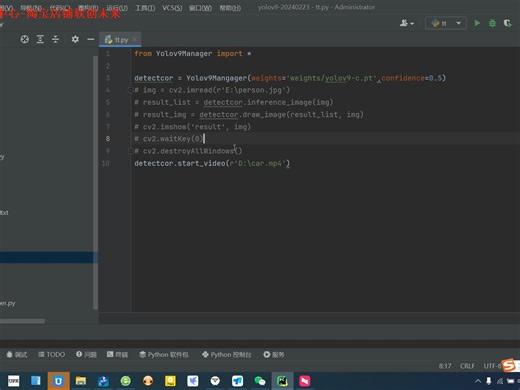Close the tt.py tab
Image resolution: width=520 pixels, height=390 pixels.
(x=134, y=40)
